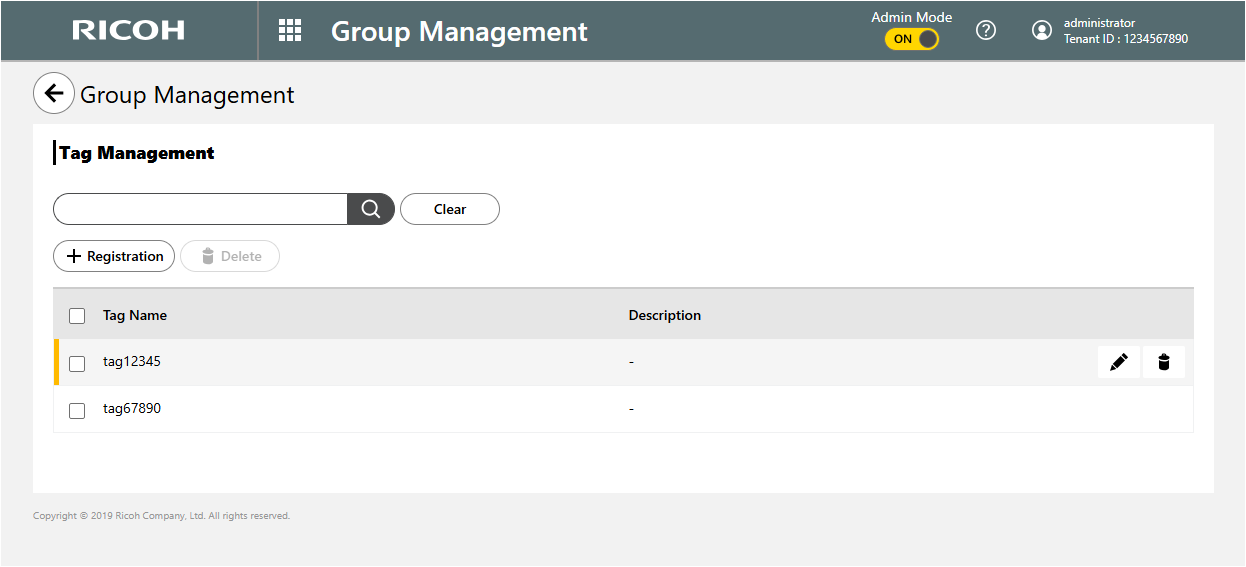Click the administrator user avatar icon
Screen dimensions: 1246x567
pos(1042,31)
